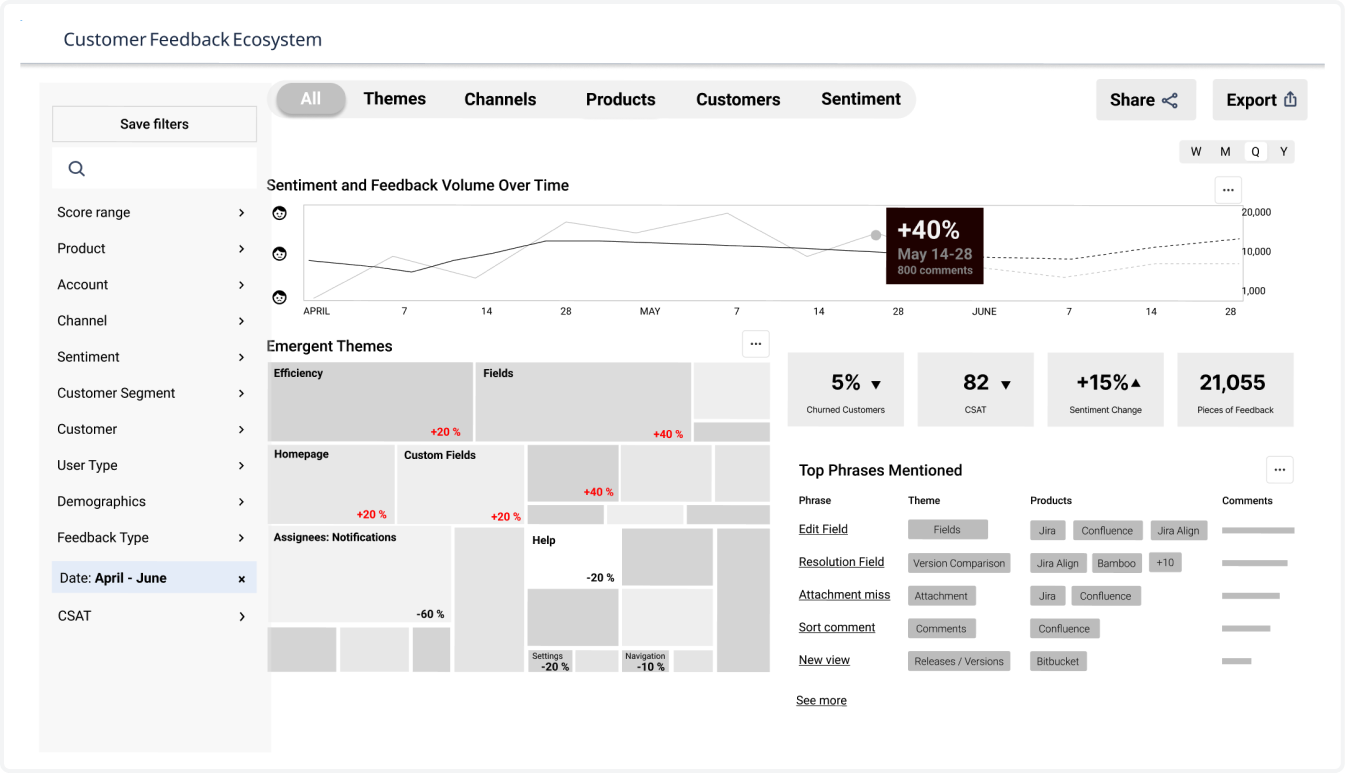The height and width of the screenshot is (774, 1345).
Task: Expand the Feedback Type filter
Action: click(x=241, y=538)
